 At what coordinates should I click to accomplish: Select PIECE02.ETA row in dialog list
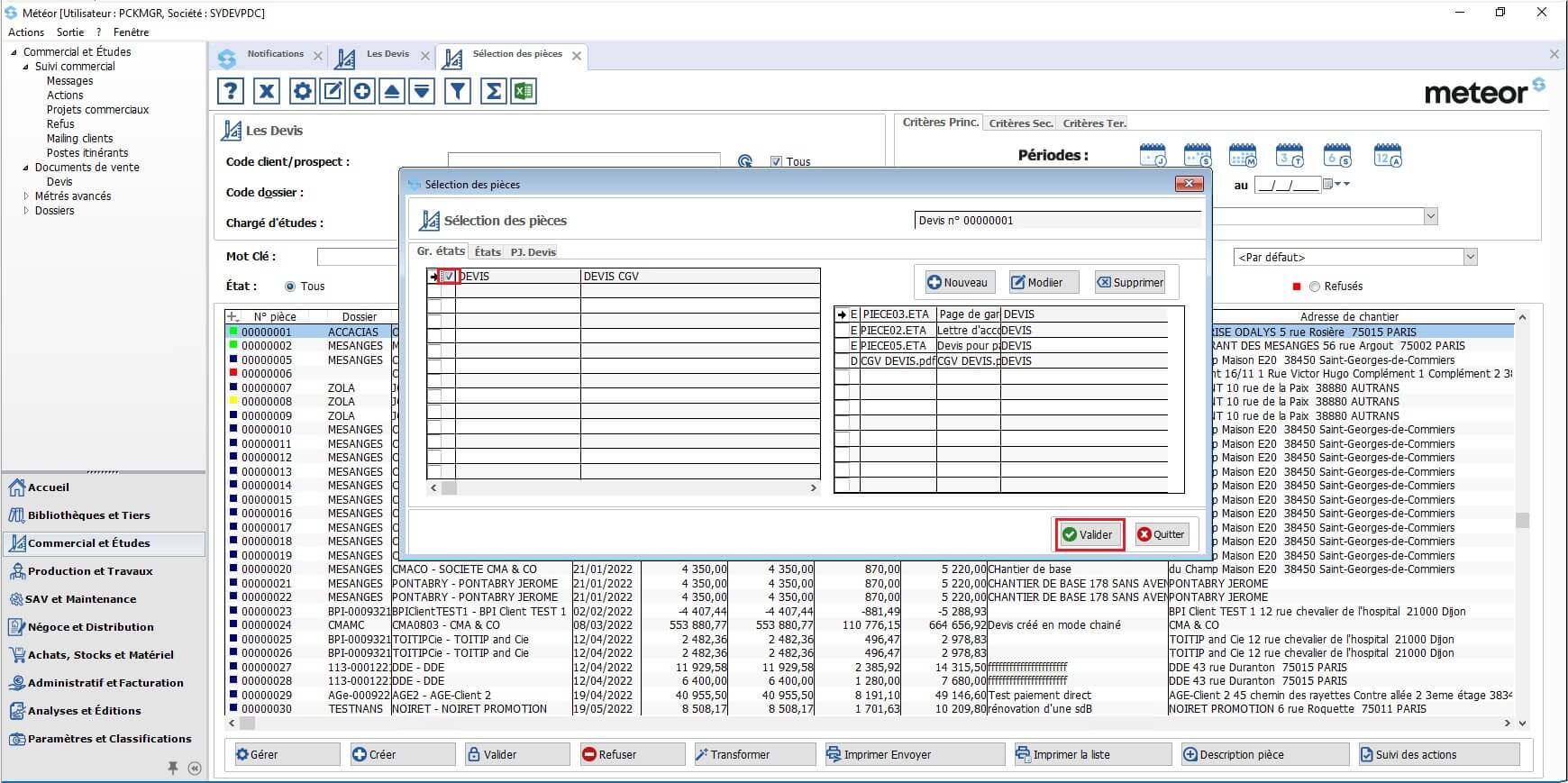pyautogui.click(x=1000, y=331)
